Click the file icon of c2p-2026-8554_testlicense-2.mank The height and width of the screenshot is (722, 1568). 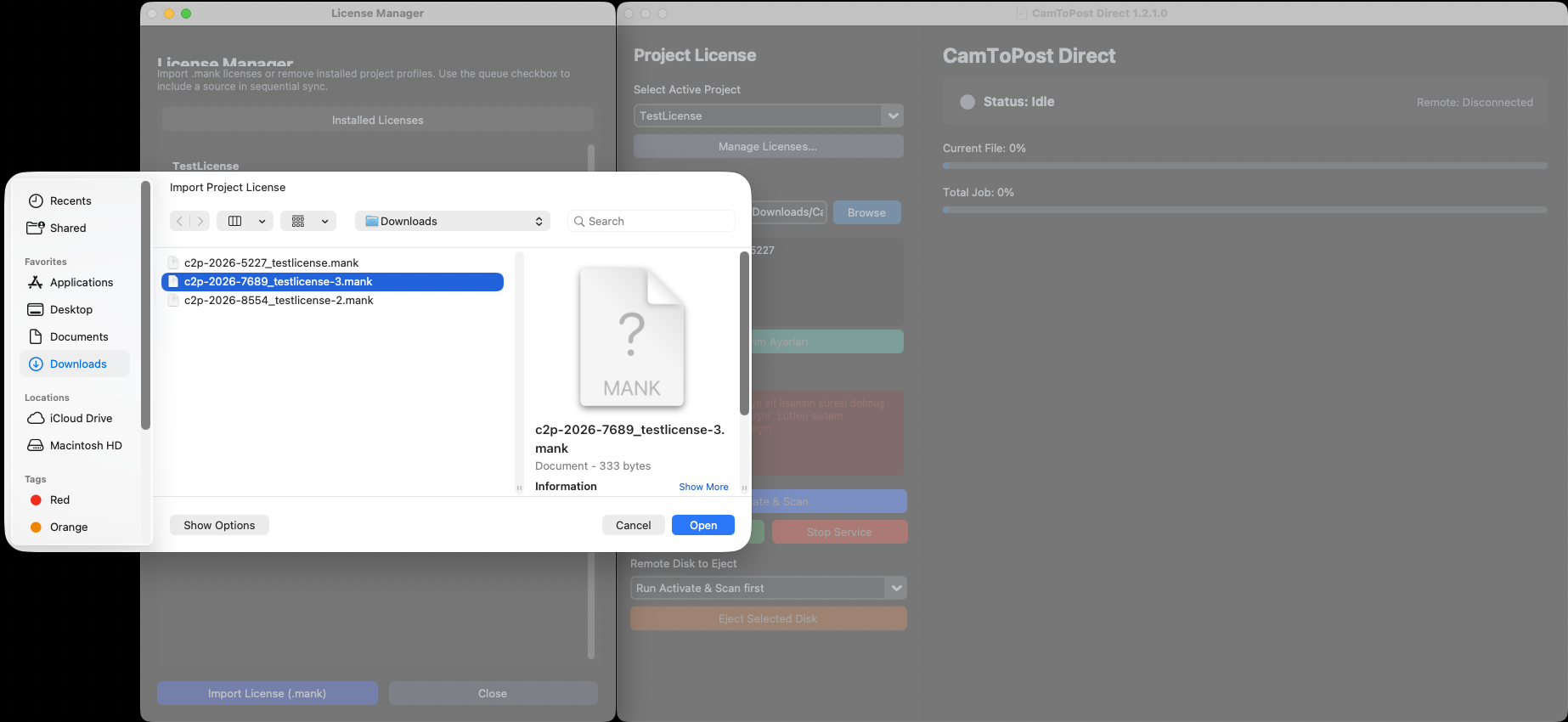[173, 300]
